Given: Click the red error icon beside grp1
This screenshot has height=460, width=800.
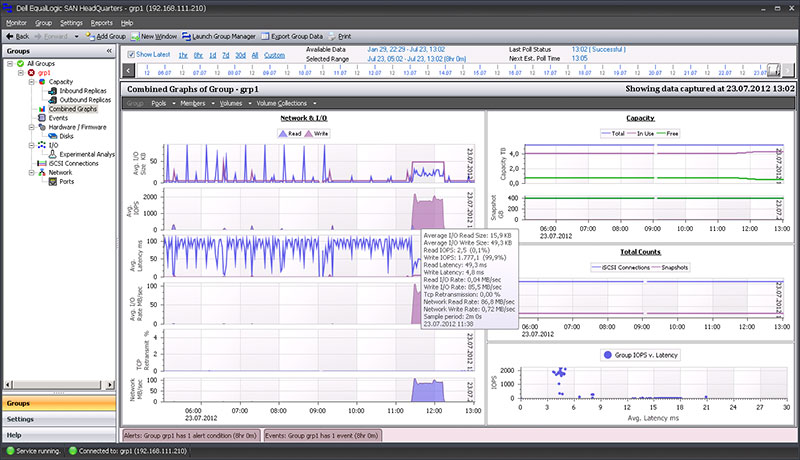Looking at the screenshot, I should (31, 72).
